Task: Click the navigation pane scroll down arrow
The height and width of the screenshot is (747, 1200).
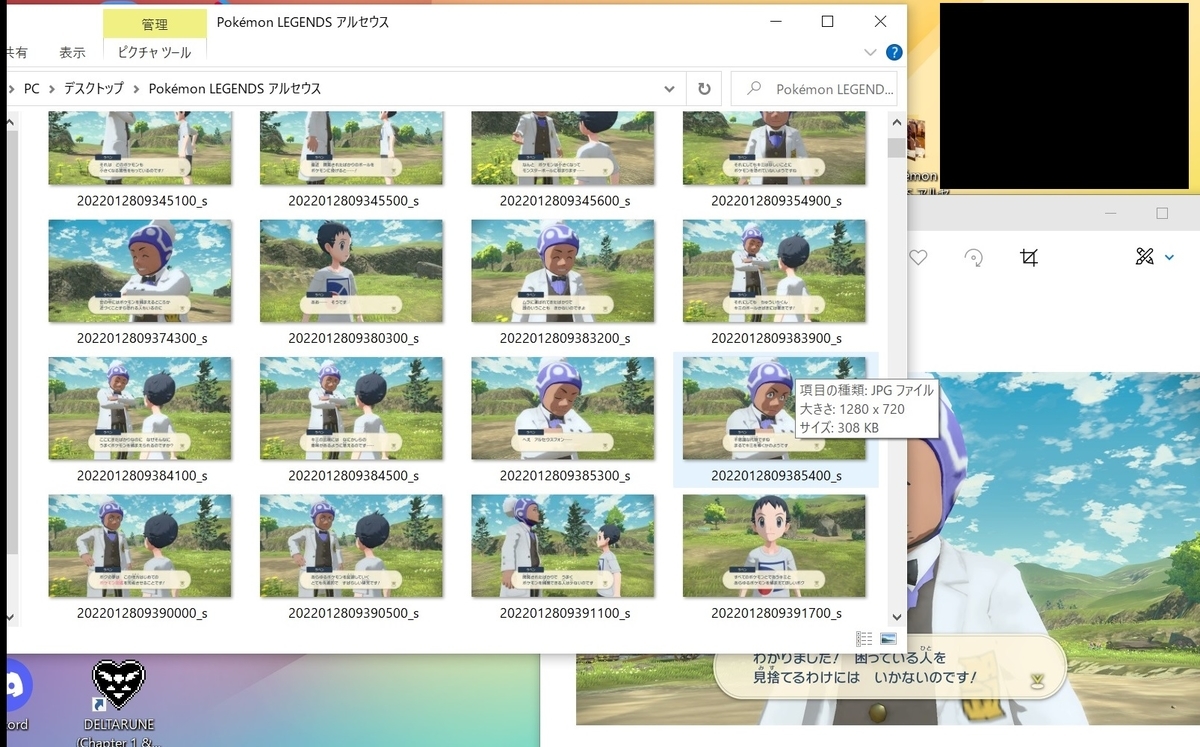Action: (x=12, y=618)
